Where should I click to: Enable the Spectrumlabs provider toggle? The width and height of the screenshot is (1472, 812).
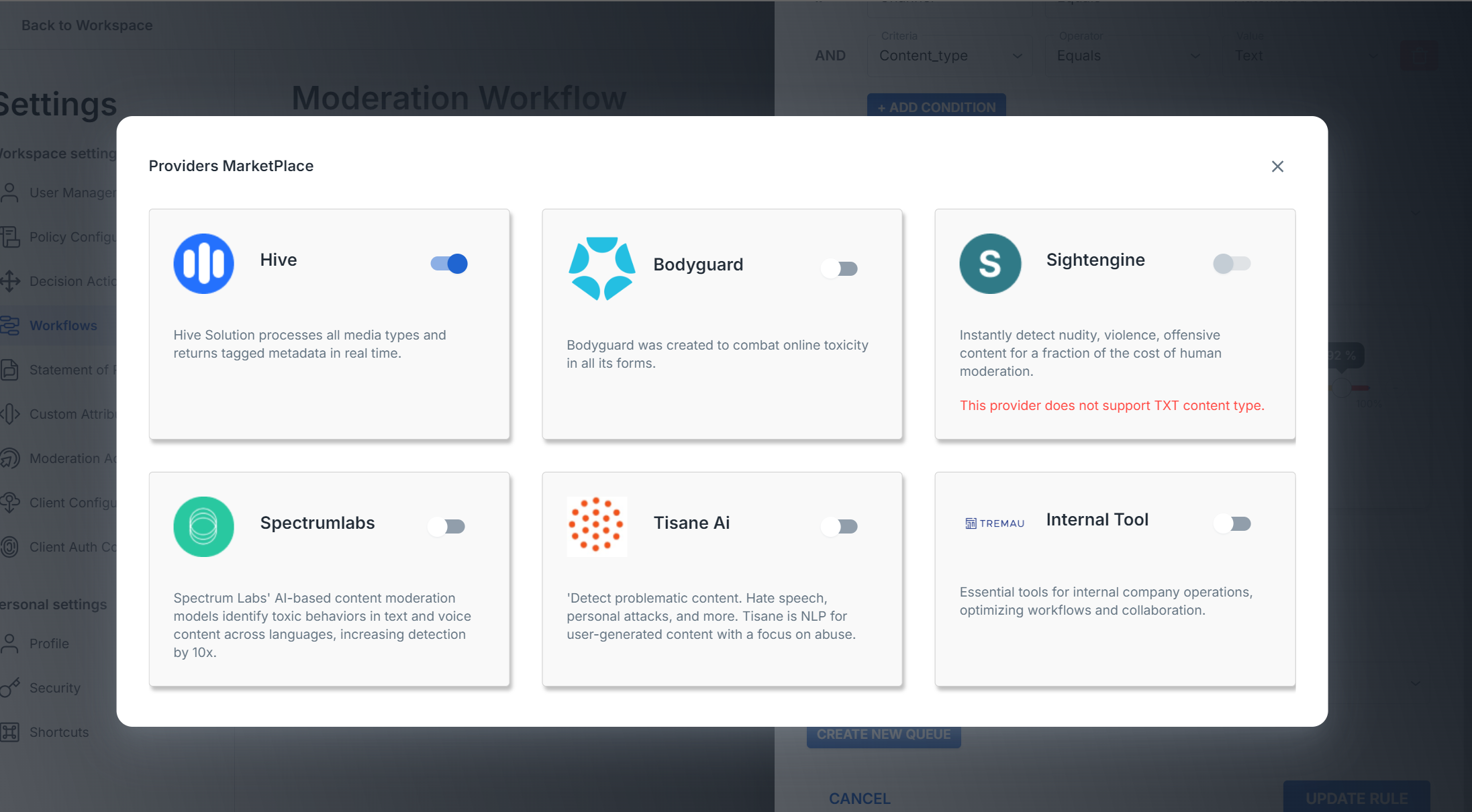[x=446, y=526]
